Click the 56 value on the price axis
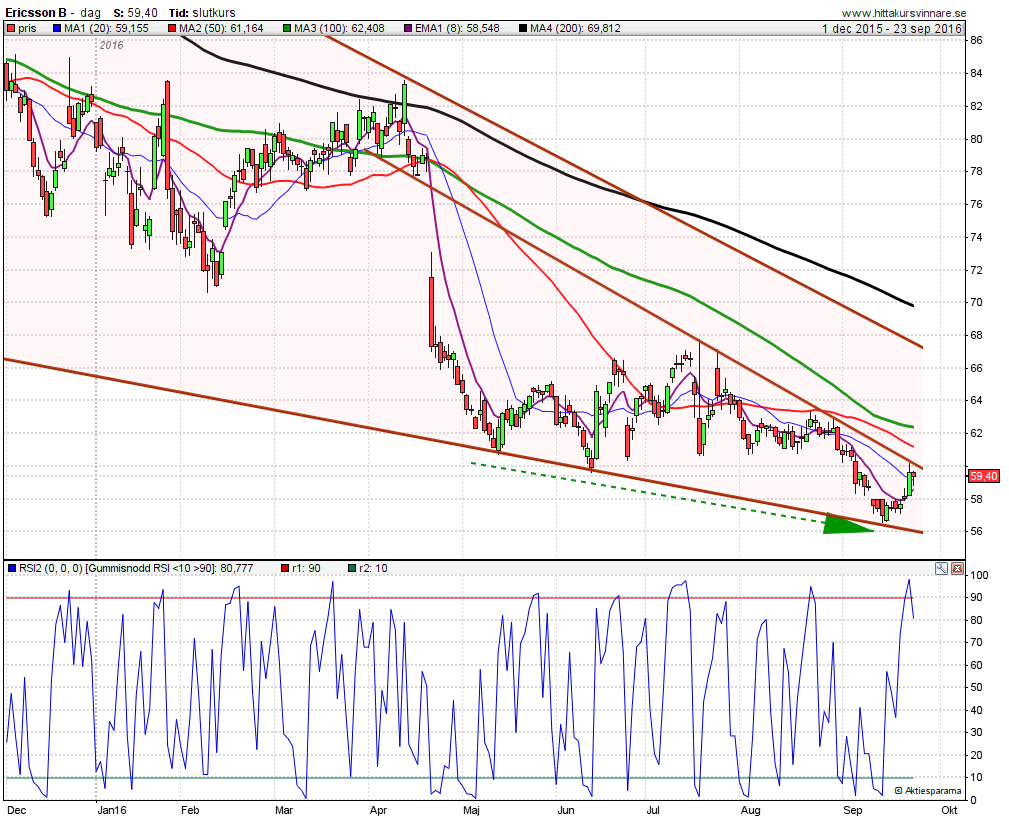The image size is (1009, 823). click(976, 532)
